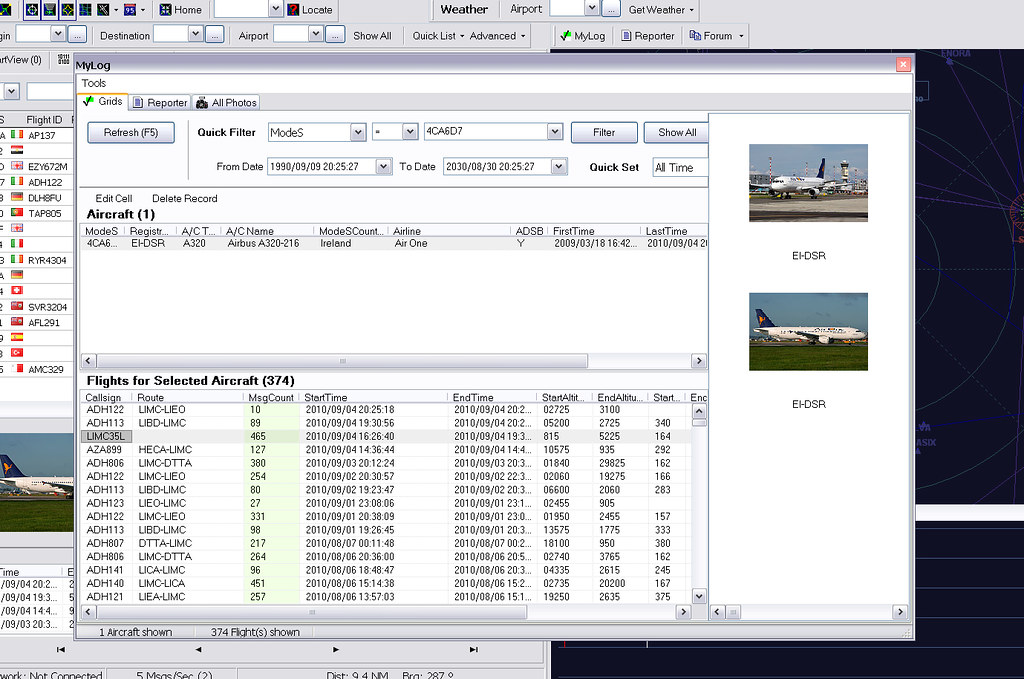This screenshot has width=1024, height=679.
Task: Open the To Date picker dropdown
Action: coord(558,166)
